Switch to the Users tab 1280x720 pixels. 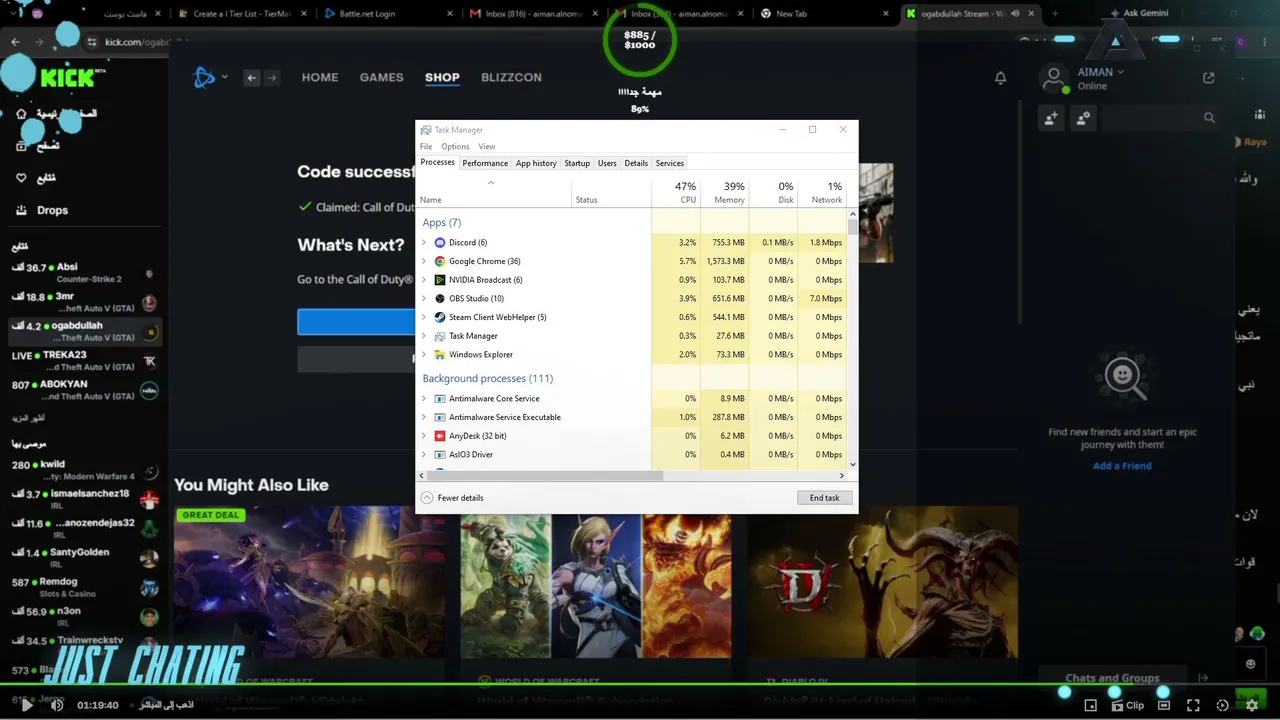coord(607,163)
